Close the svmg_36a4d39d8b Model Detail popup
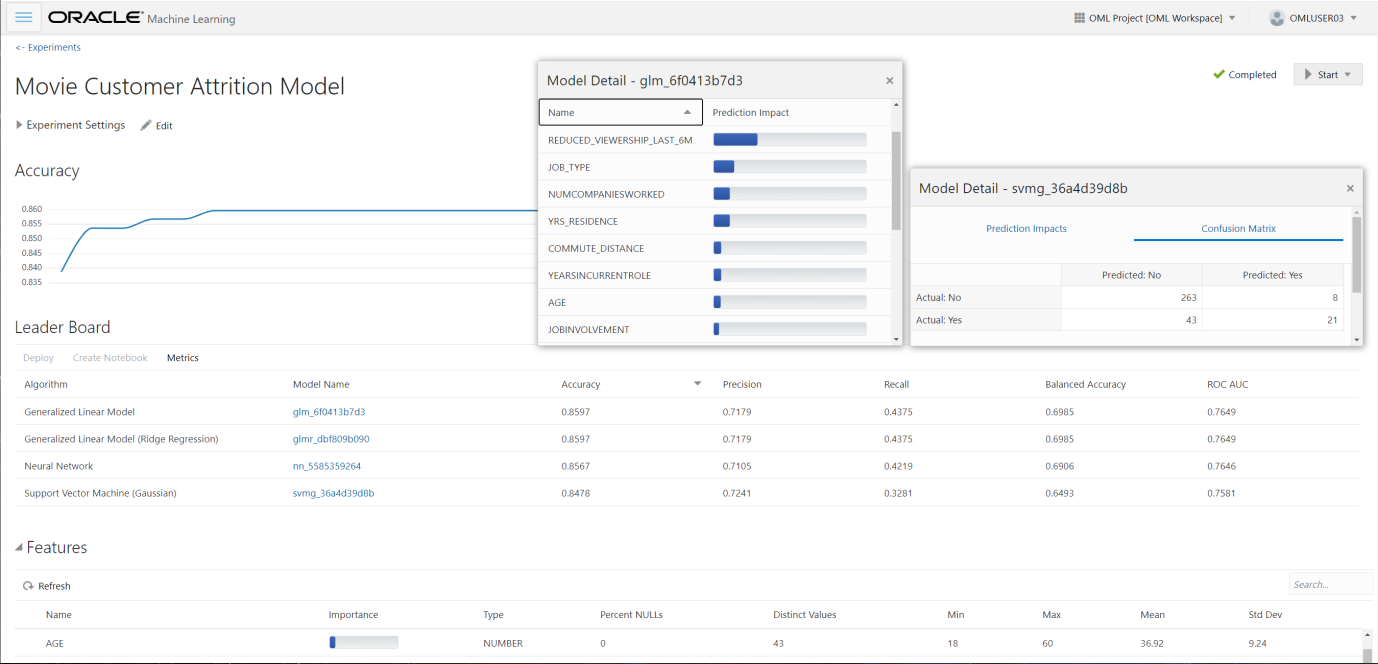 coord(1350,188)
